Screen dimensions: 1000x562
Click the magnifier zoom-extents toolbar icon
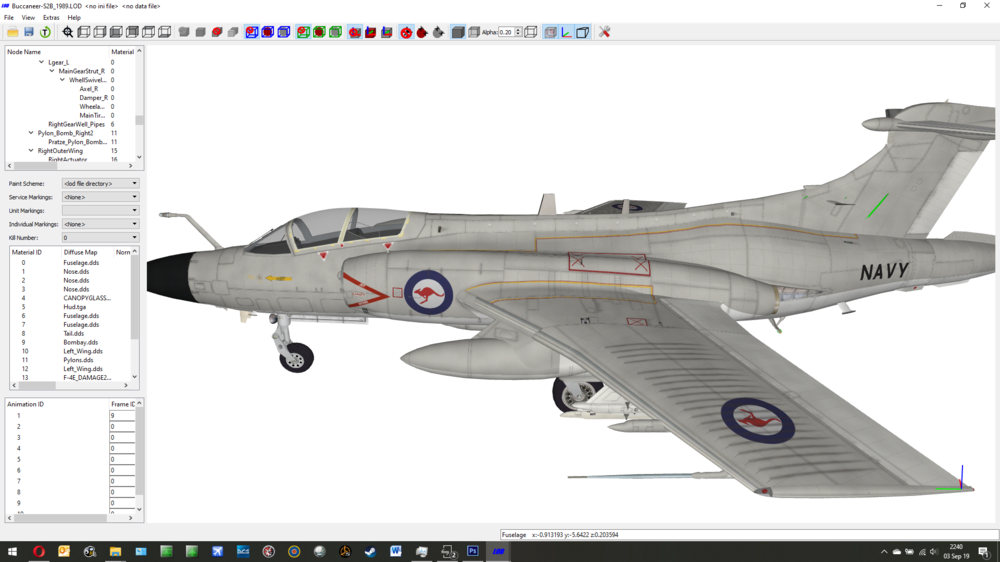point(68,32)
